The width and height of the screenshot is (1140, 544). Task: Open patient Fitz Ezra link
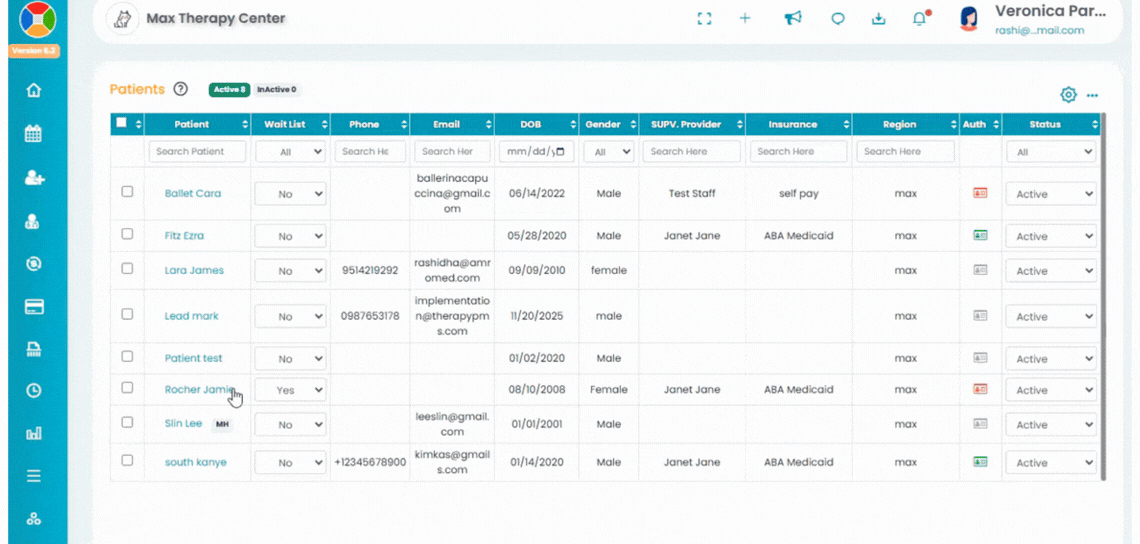coord(184,236)
